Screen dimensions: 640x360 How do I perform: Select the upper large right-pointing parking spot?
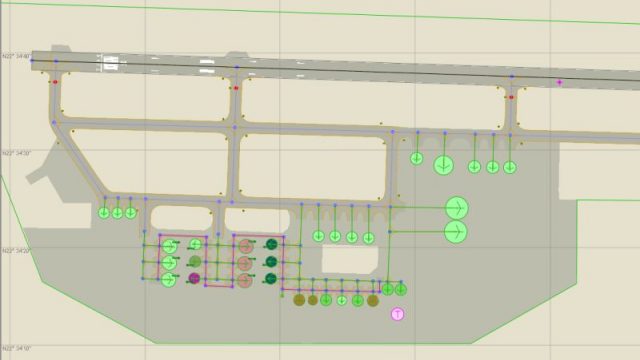pos(456,208)
